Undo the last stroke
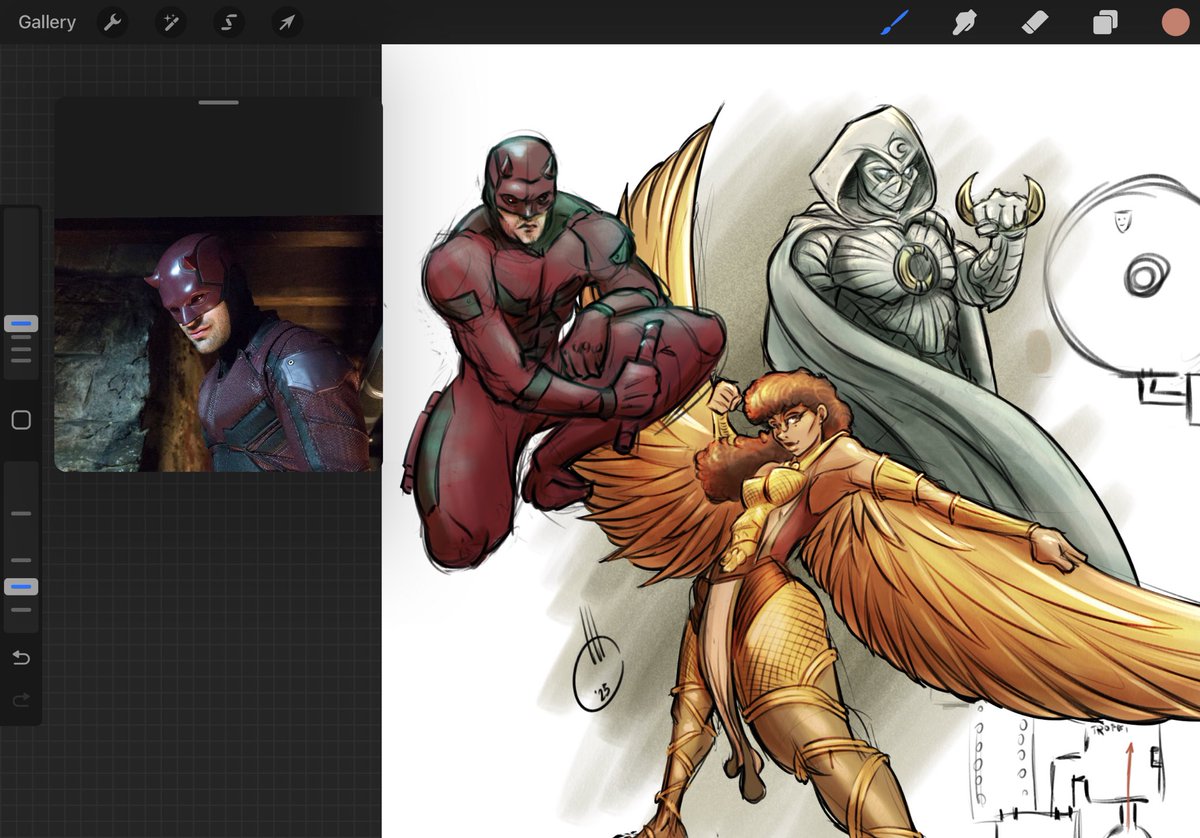The image size is (1200, 838). tap(21, 657)
